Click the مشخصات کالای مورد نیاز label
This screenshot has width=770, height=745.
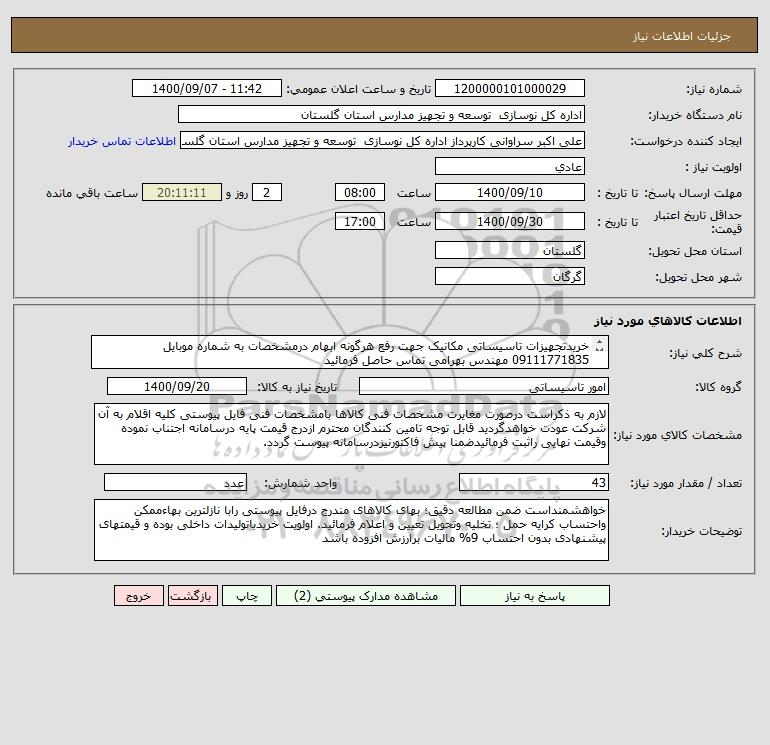(678, 435)
